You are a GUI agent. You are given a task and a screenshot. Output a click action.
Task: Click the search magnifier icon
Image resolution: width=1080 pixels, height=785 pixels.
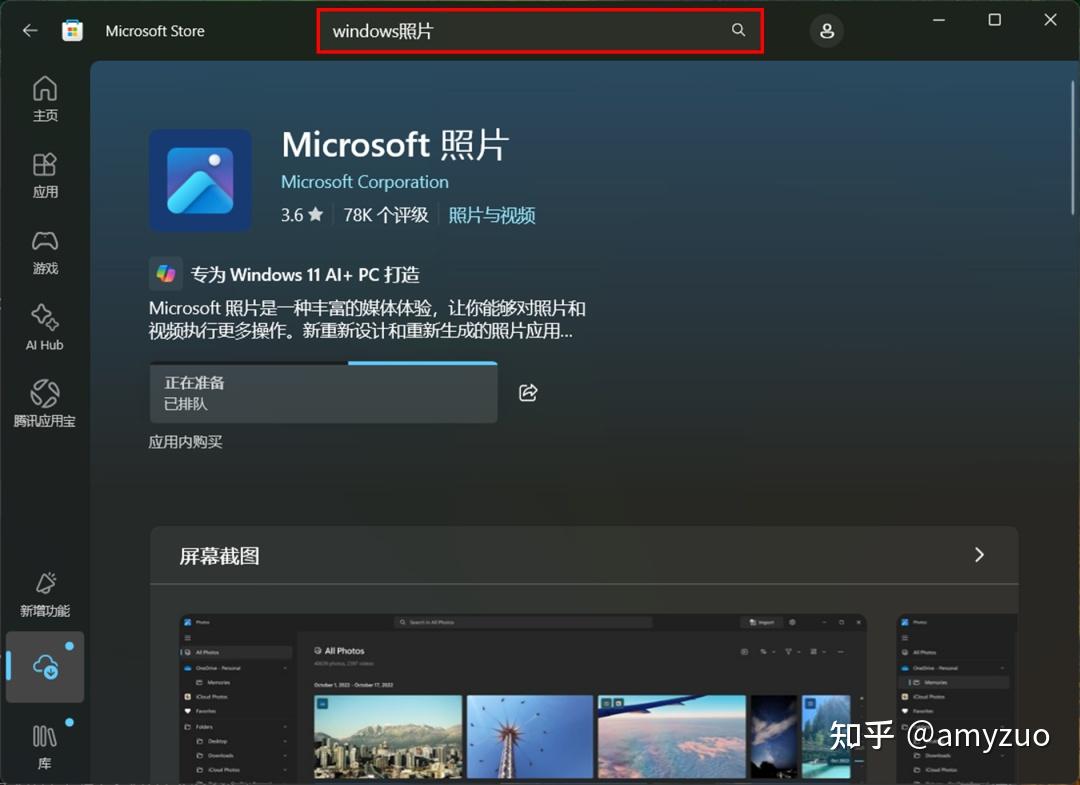click(x=738, y=31)
